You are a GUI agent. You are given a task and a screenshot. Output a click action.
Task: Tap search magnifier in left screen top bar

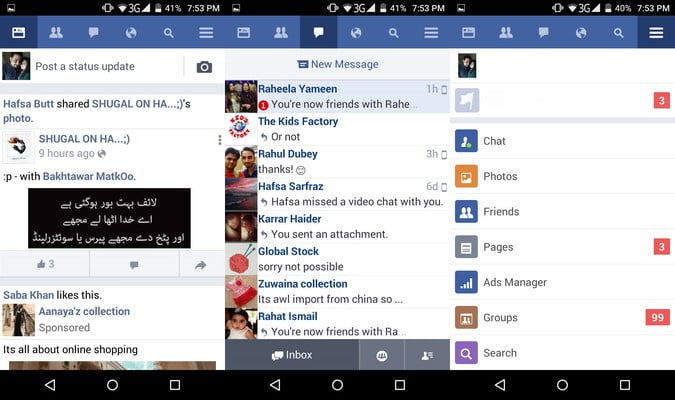pyautogui.click(x=168, y=33)
